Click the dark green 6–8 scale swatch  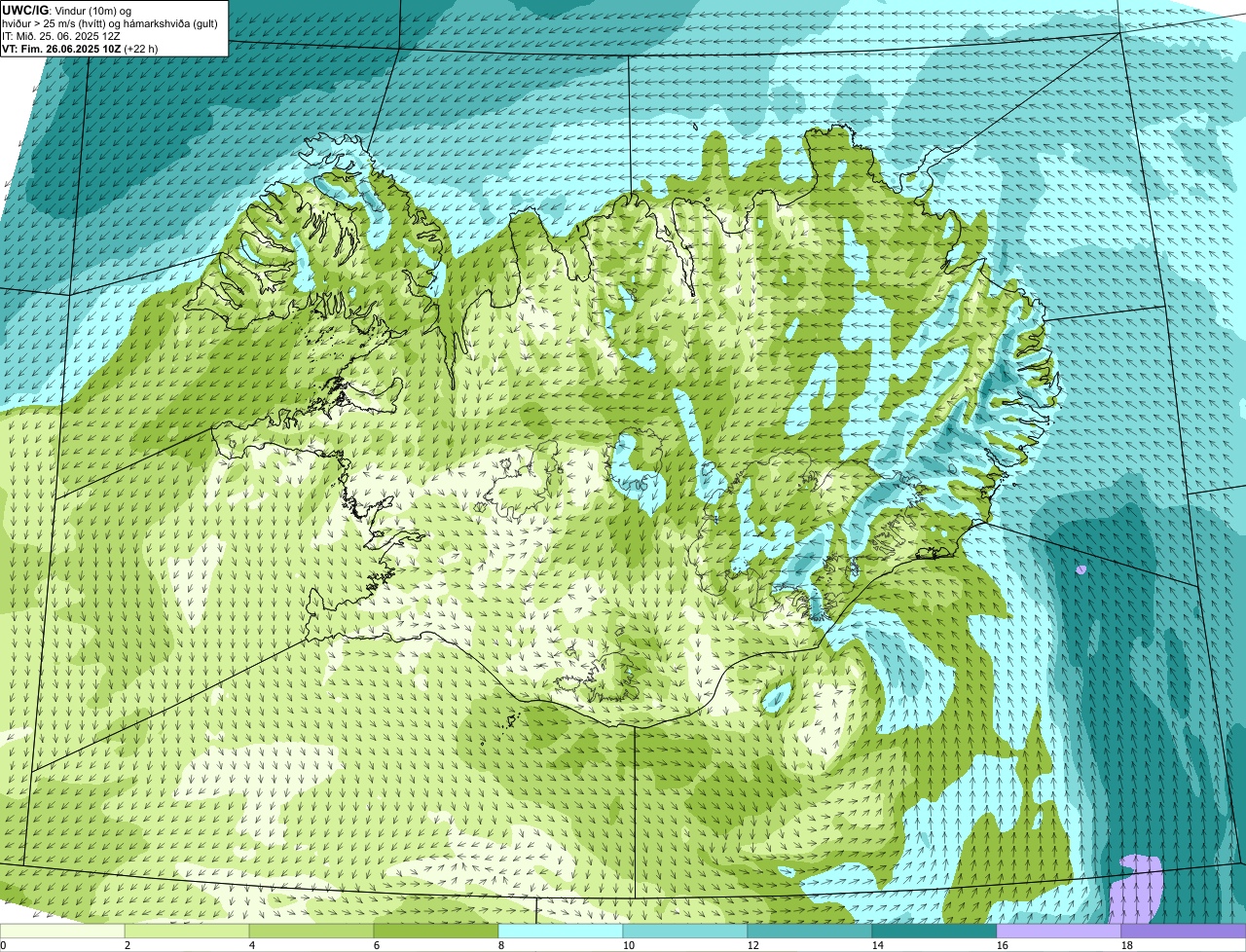coord(436,931)
